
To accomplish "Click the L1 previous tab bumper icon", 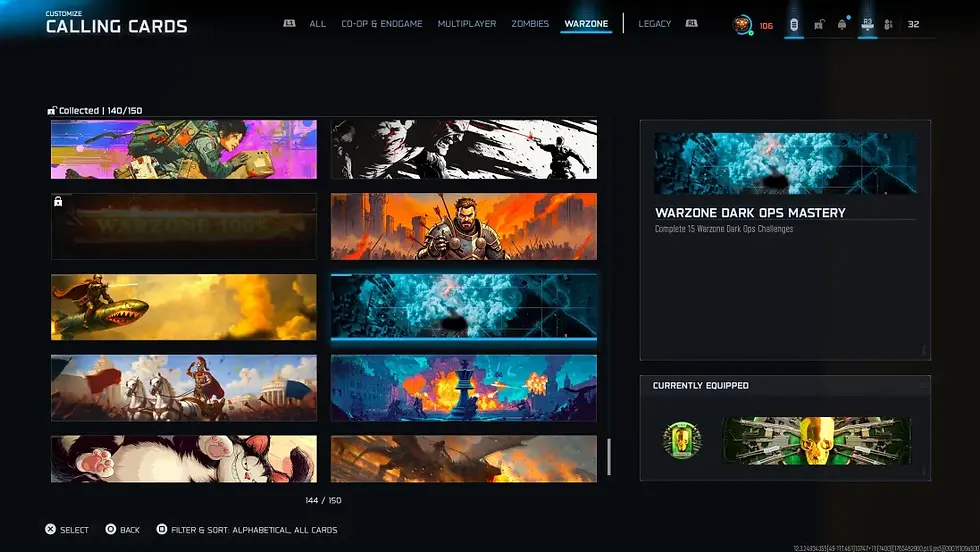I will pyautogui.click(x=289, y=23).
